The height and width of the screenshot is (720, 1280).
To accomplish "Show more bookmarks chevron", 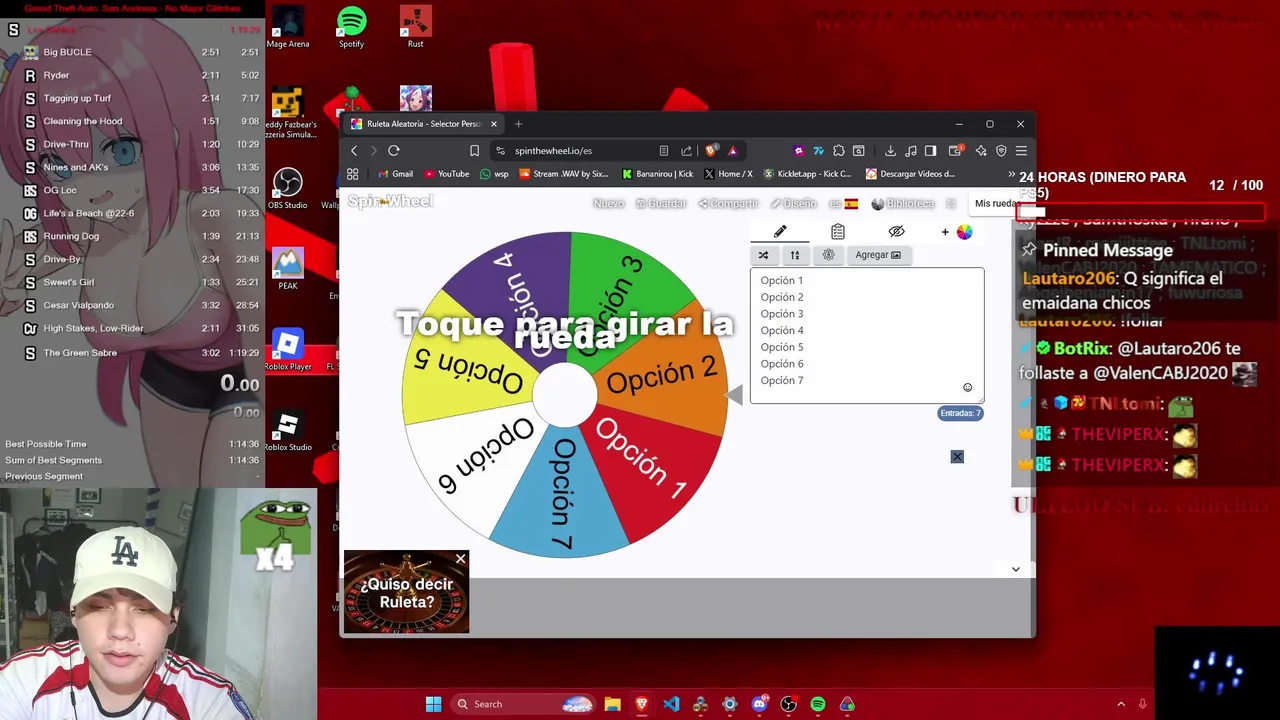I will coord(1011,173).
